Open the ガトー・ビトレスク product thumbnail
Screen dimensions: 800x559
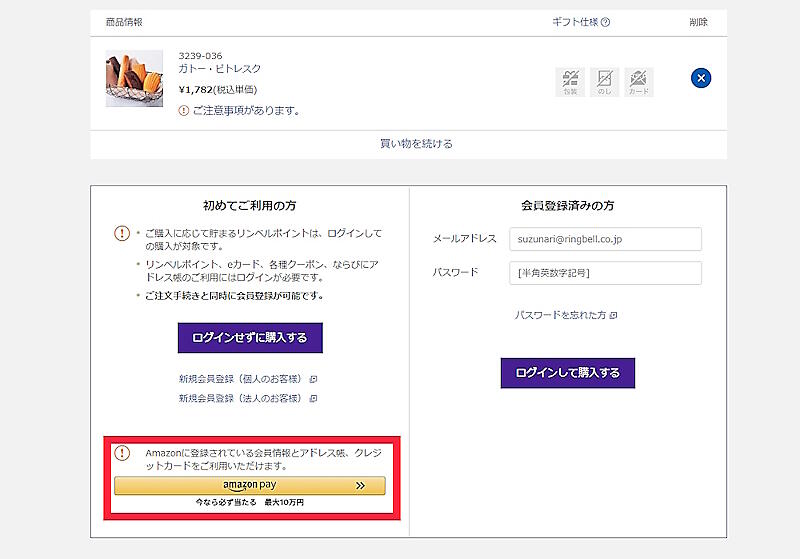[134, 78]
